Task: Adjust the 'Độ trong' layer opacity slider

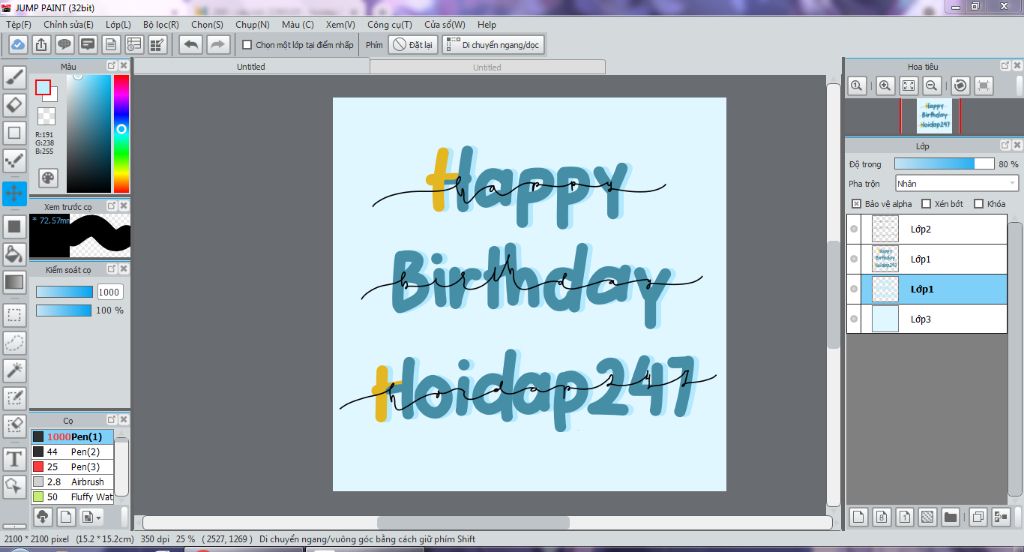Action: click(944, 164)
